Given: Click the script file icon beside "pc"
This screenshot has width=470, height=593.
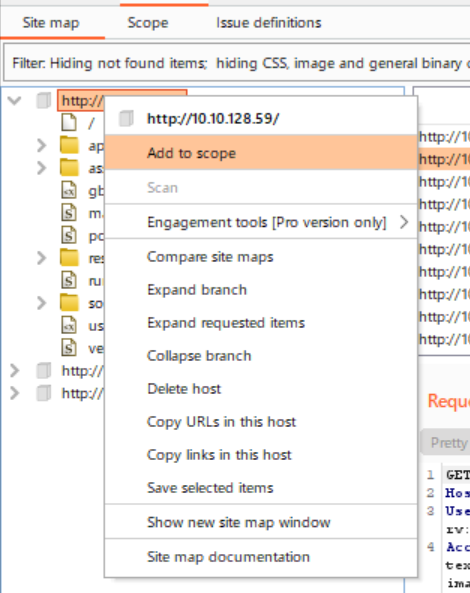Looking at the screenshot, I should click(69, 236).
